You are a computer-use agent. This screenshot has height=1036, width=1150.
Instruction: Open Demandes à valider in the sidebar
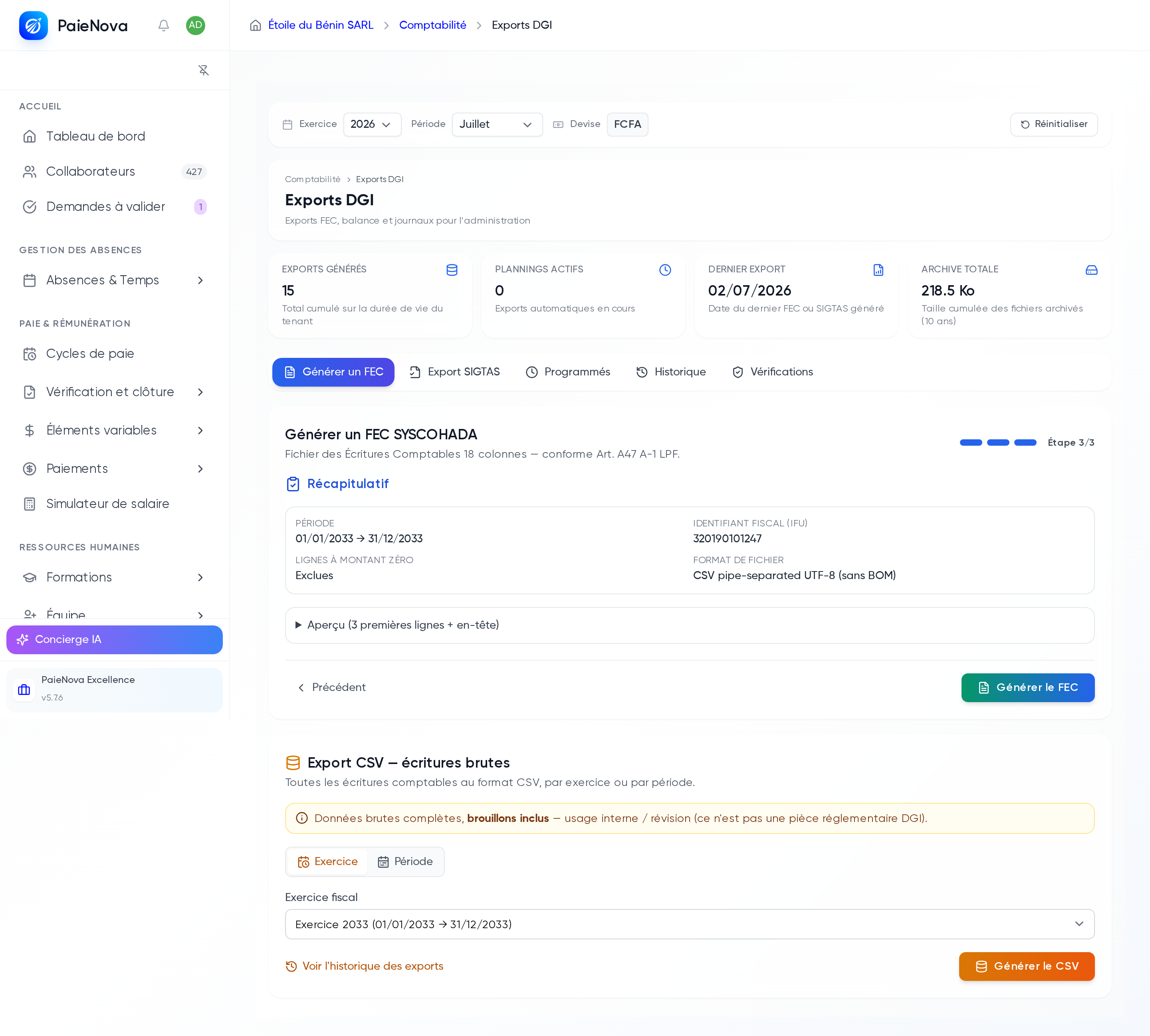pos(114,206)
